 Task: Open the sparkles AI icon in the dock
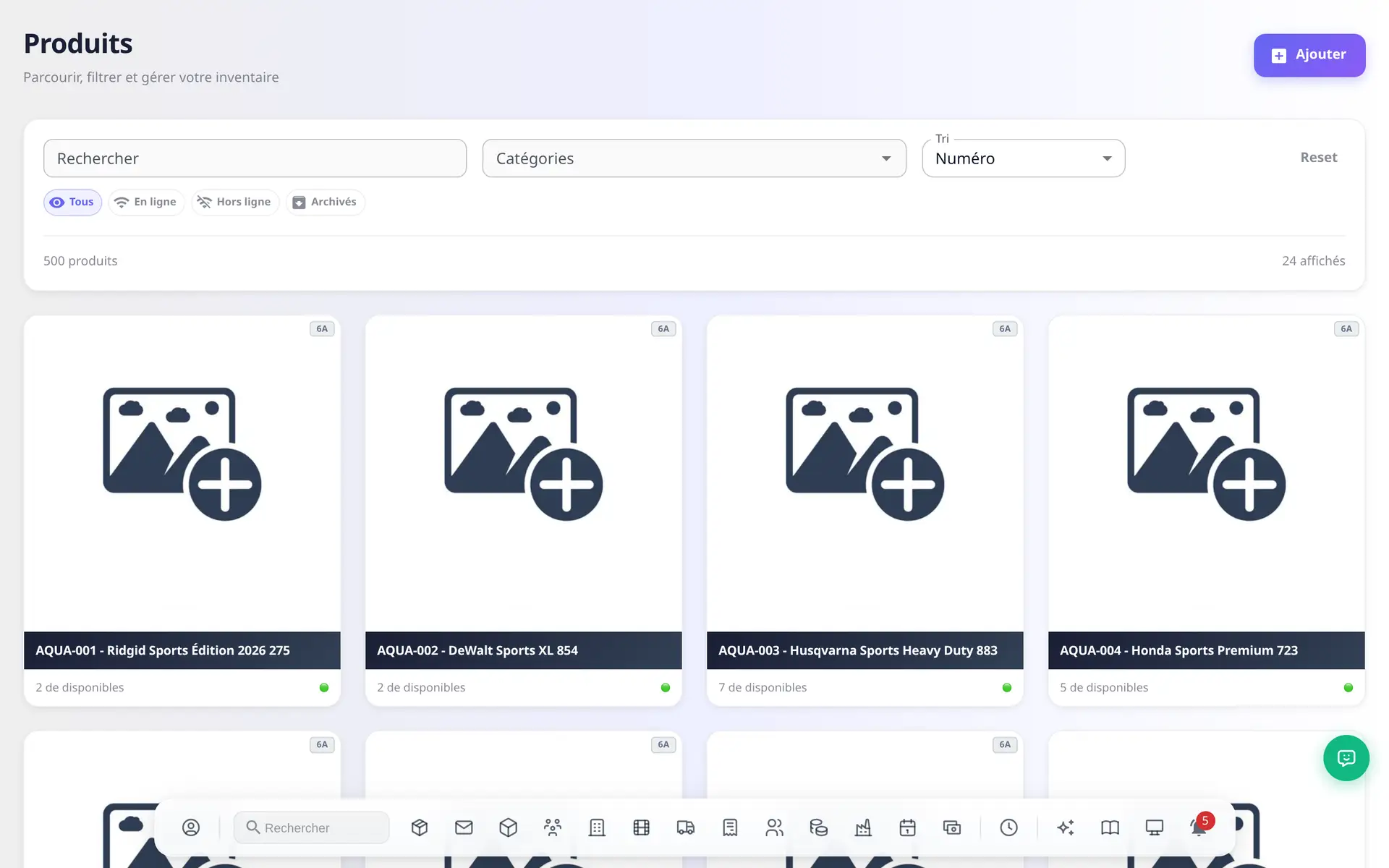pyautogui.click(x=1066, y=827)
